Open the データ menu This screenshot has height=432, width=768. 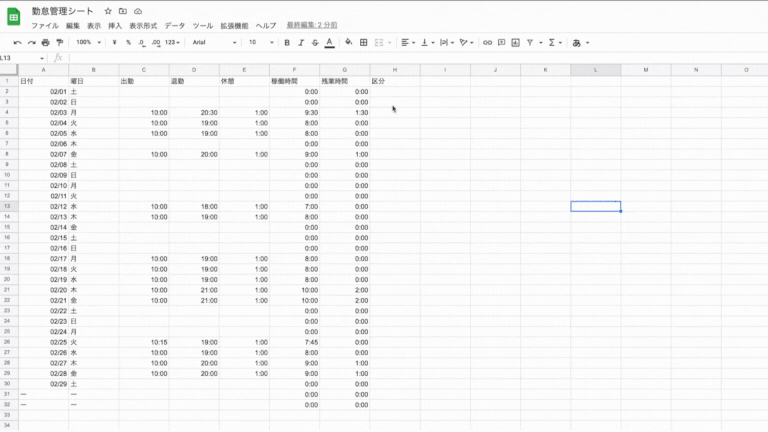coord(175,24)
